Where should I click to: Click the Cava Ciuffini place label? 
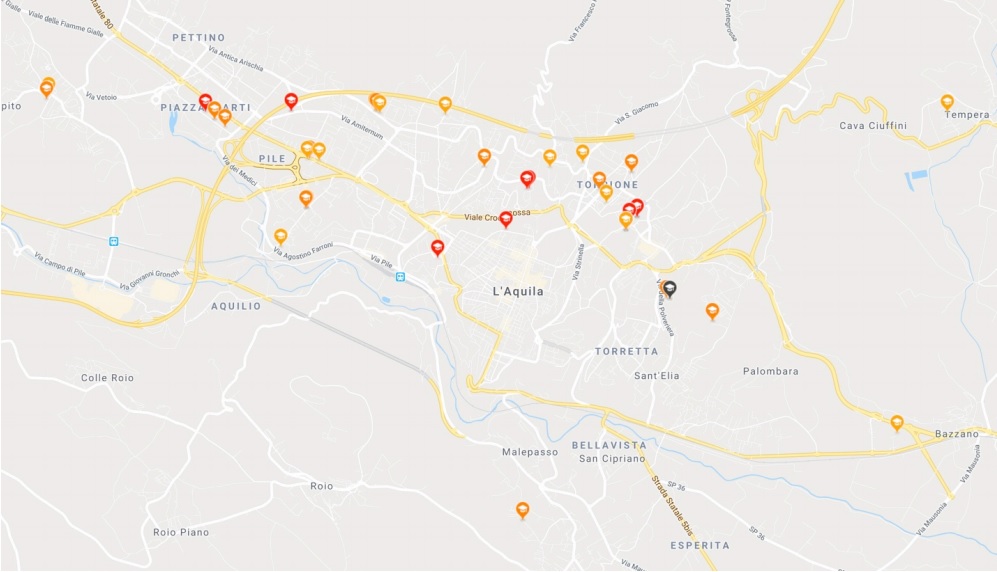(873, 126)
